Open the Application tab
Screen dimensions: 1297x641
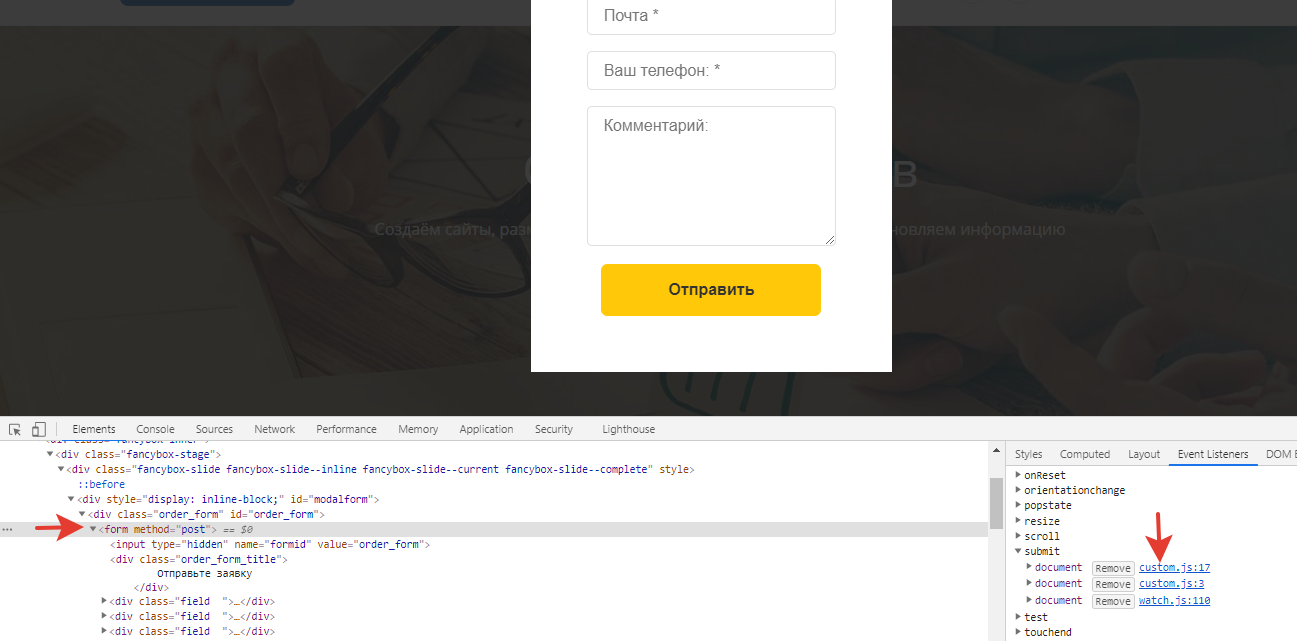(486, 429)
